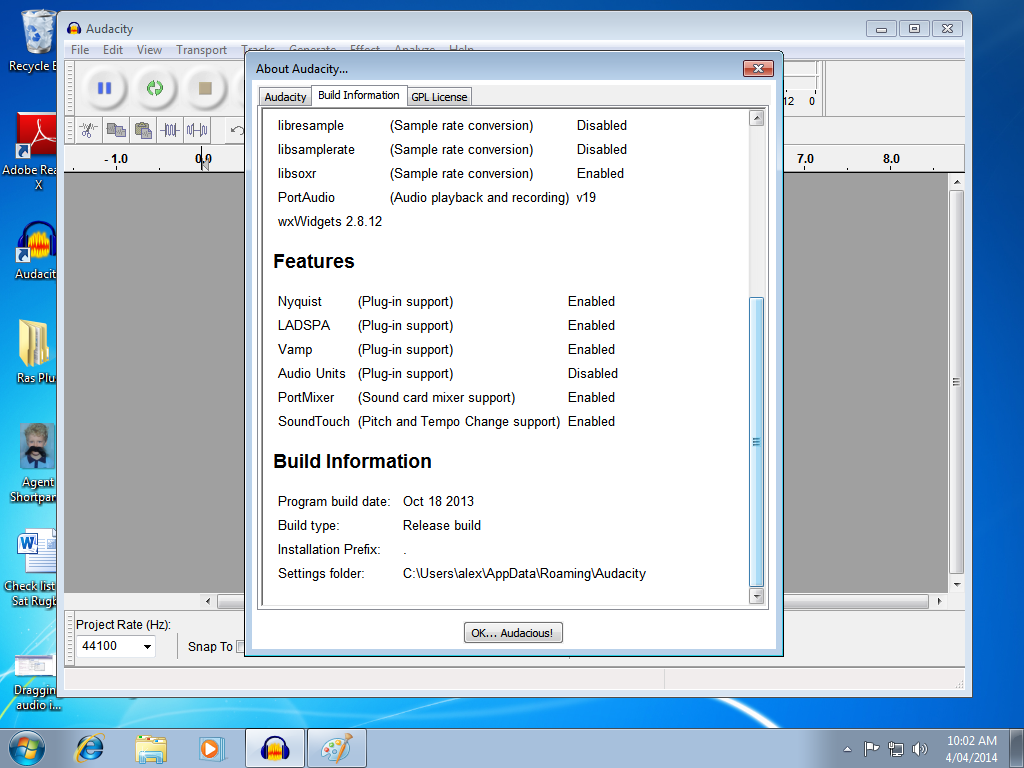The image size is (1024, 768).
Task: Click the OK... Audacious! button
Action: pos(513,633)
